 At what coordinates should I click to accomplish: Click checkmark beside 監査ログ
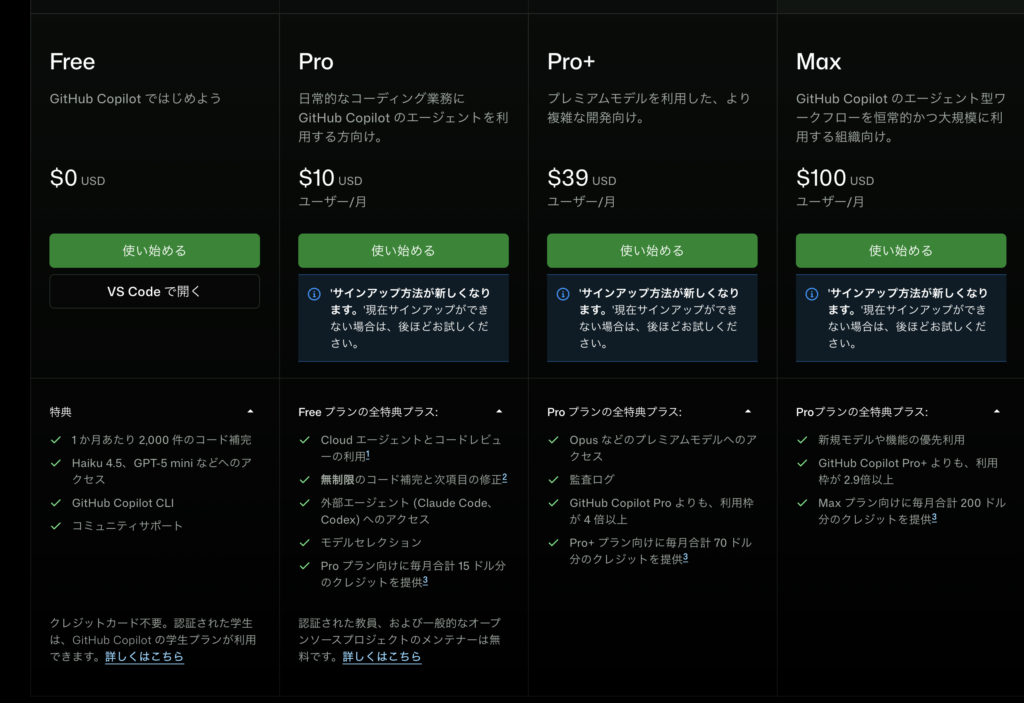tap(554, 480)
